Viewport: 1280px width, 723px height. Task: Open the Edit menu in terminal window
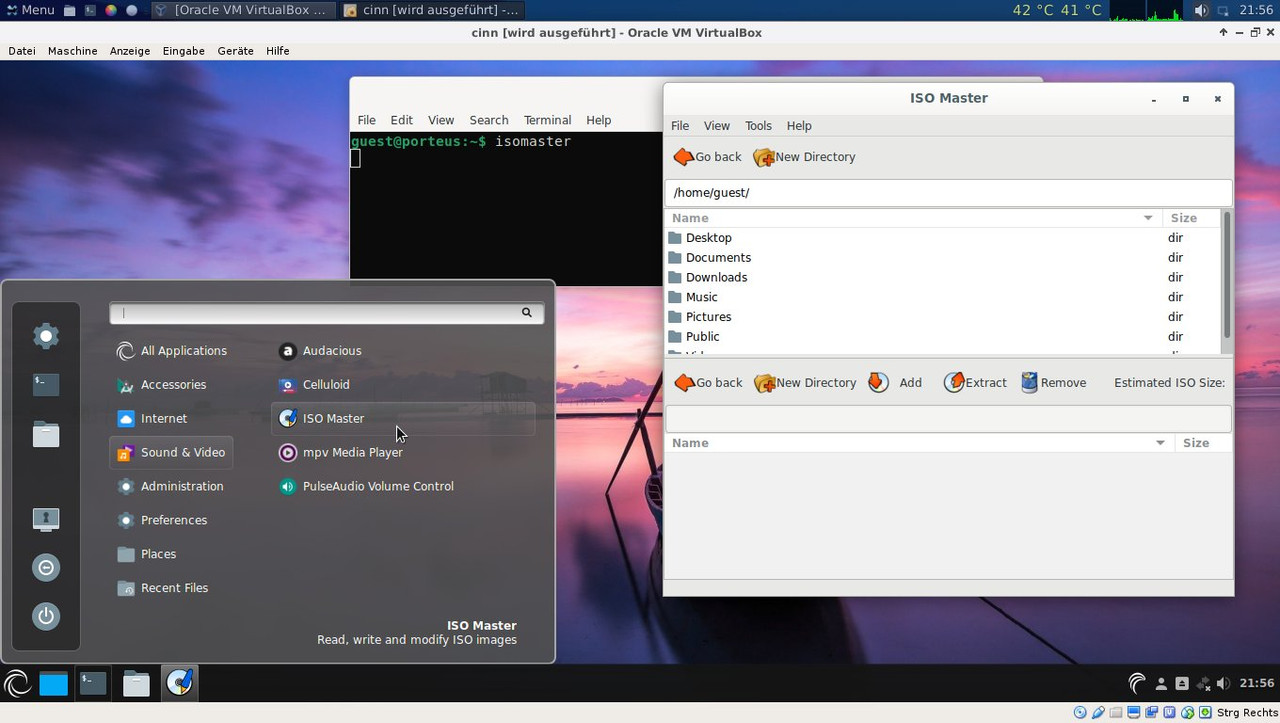pyautogui.click(x=402, y=120)
